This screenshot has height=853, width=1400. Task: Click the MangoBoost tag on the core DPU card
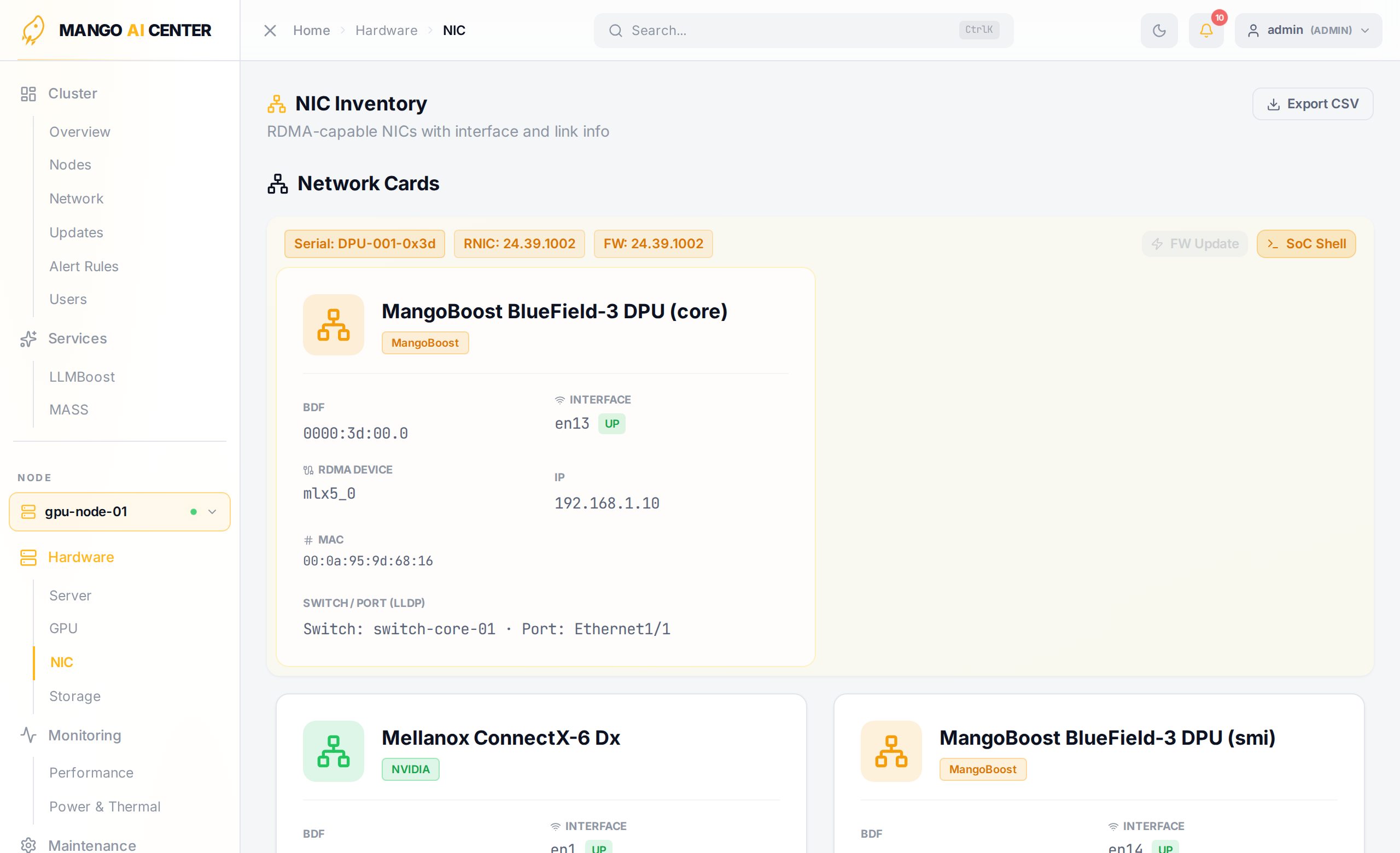tap(425, 342)
